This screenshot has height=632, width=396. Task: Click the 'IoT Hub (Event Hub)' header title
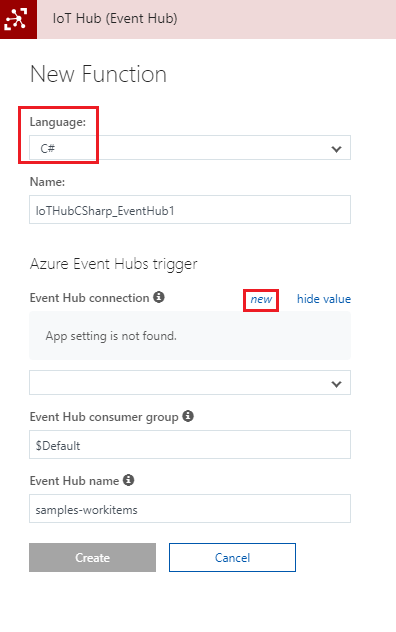pos(115,19)
